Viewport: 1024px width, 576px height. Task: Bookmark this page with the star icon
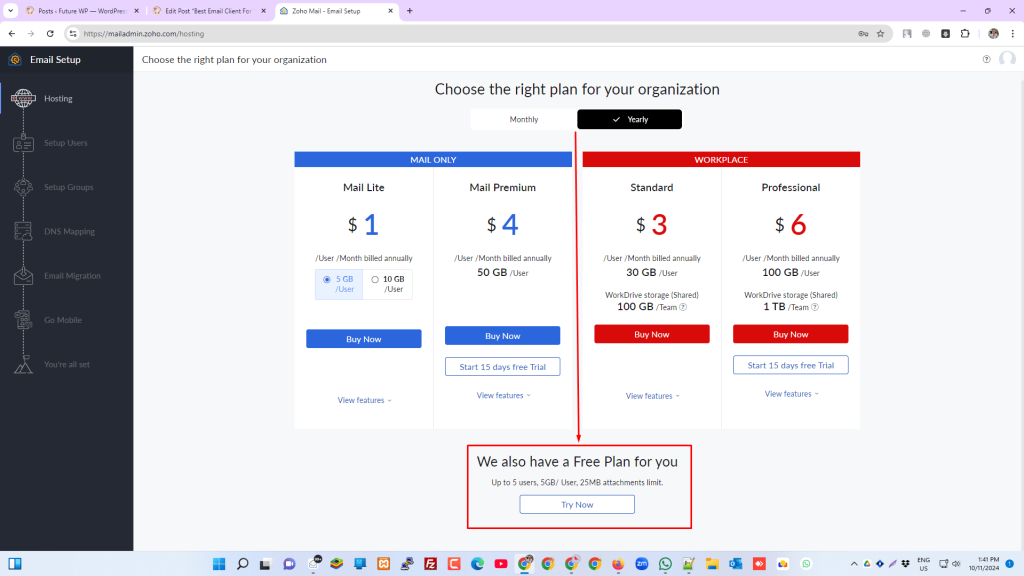(x=880, y=33)
